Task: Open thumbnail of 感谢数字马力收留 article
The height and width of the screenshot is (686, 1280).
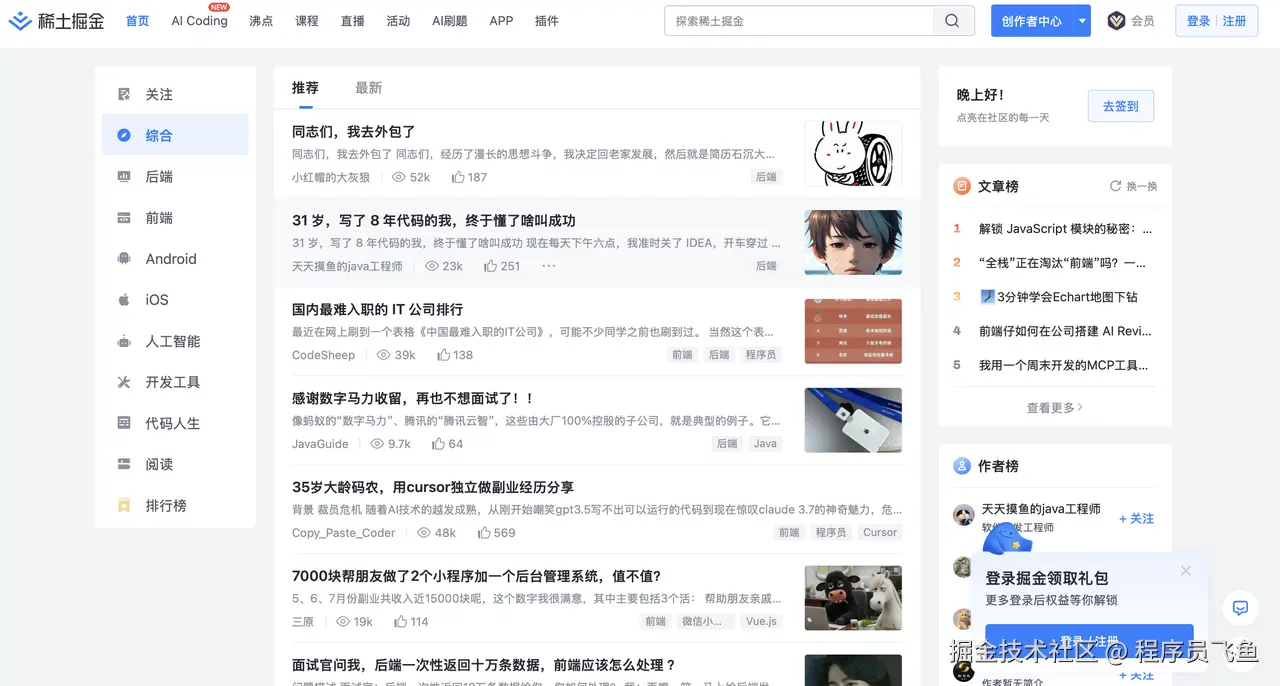Action: pos(853,420)
